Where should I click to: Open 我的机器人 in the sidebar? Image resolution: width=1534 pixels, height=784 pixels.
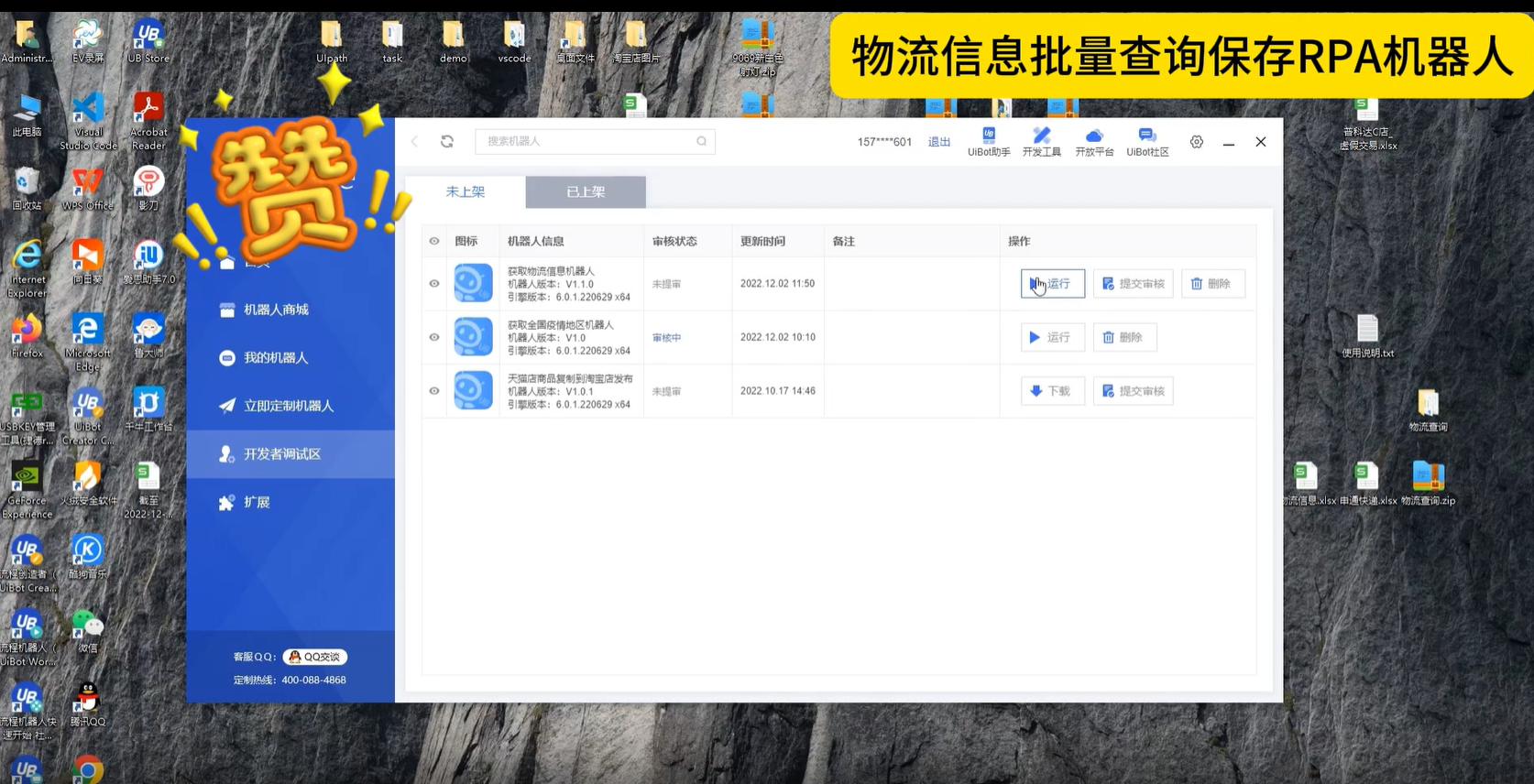pos(290,357)
